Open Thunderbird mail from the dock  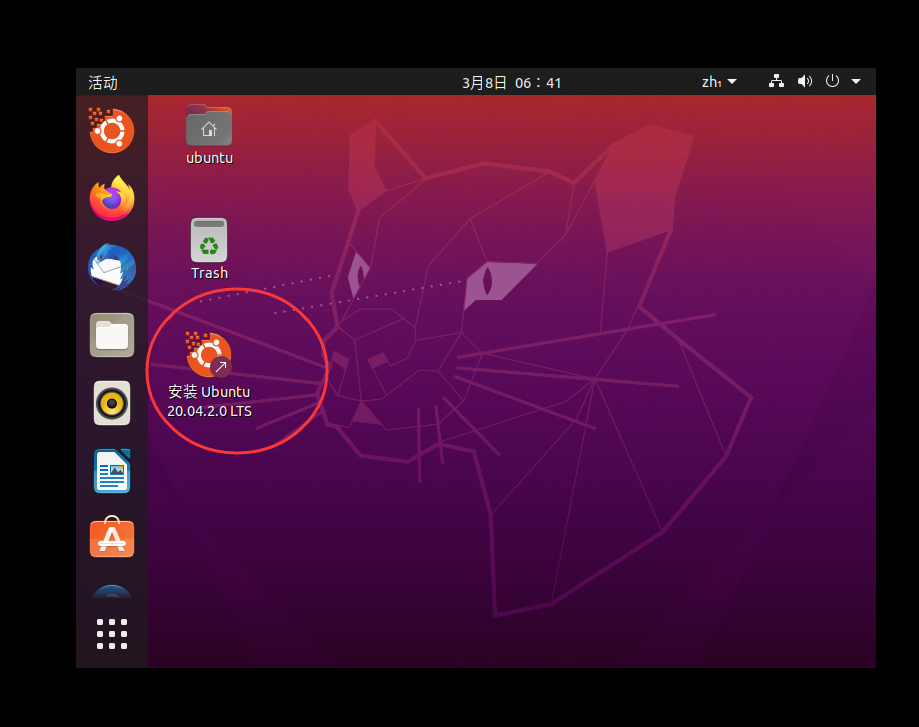point(112,267)
